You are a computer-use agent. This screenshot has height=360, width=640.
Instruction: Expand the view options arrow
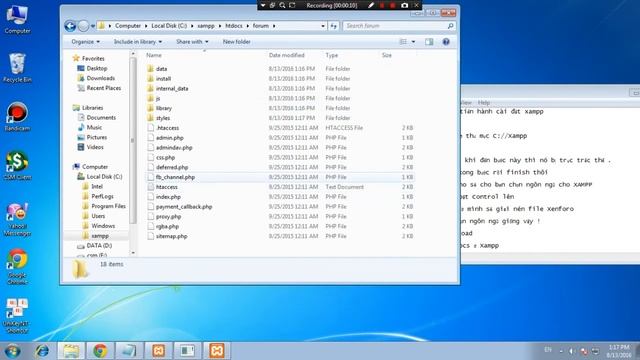point(413,42)
